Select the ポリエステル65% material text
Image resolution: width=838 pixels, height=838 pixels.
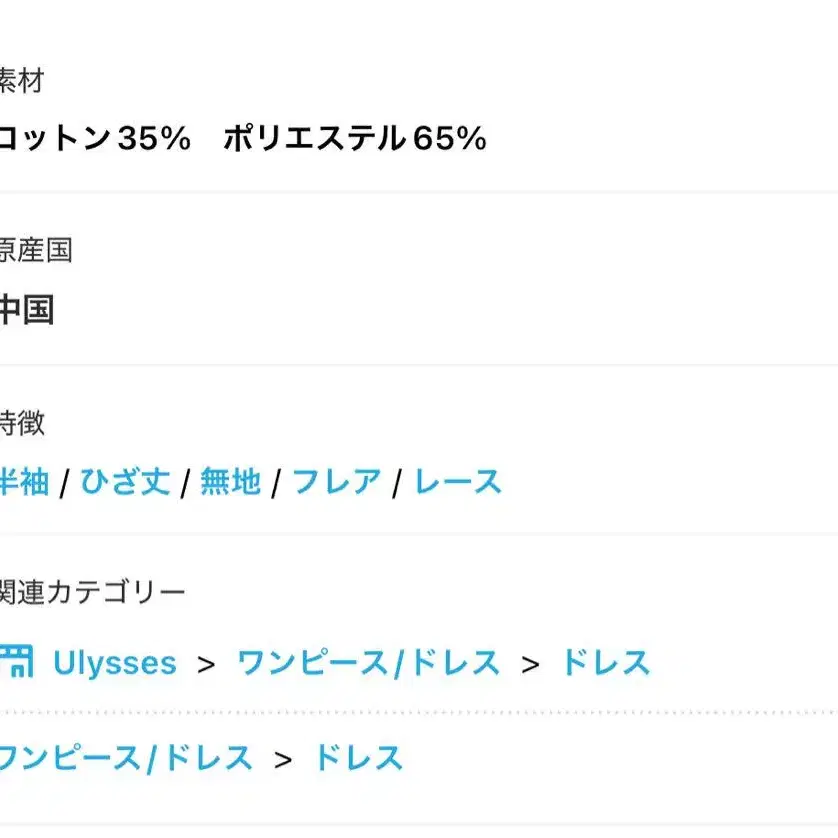tap(355, 138)
